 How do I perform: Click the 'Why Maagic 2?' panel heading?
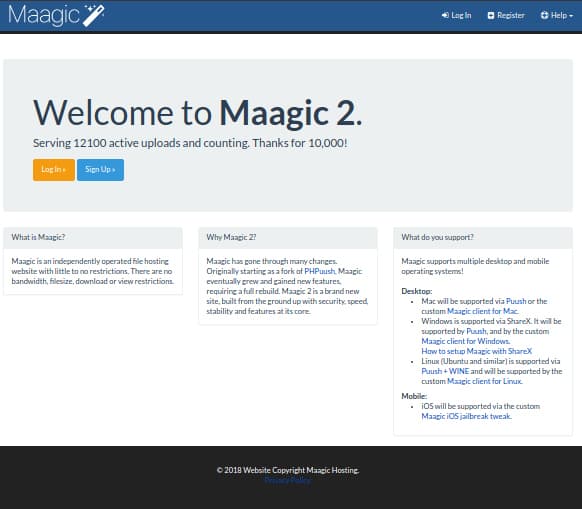coord(231,237)
